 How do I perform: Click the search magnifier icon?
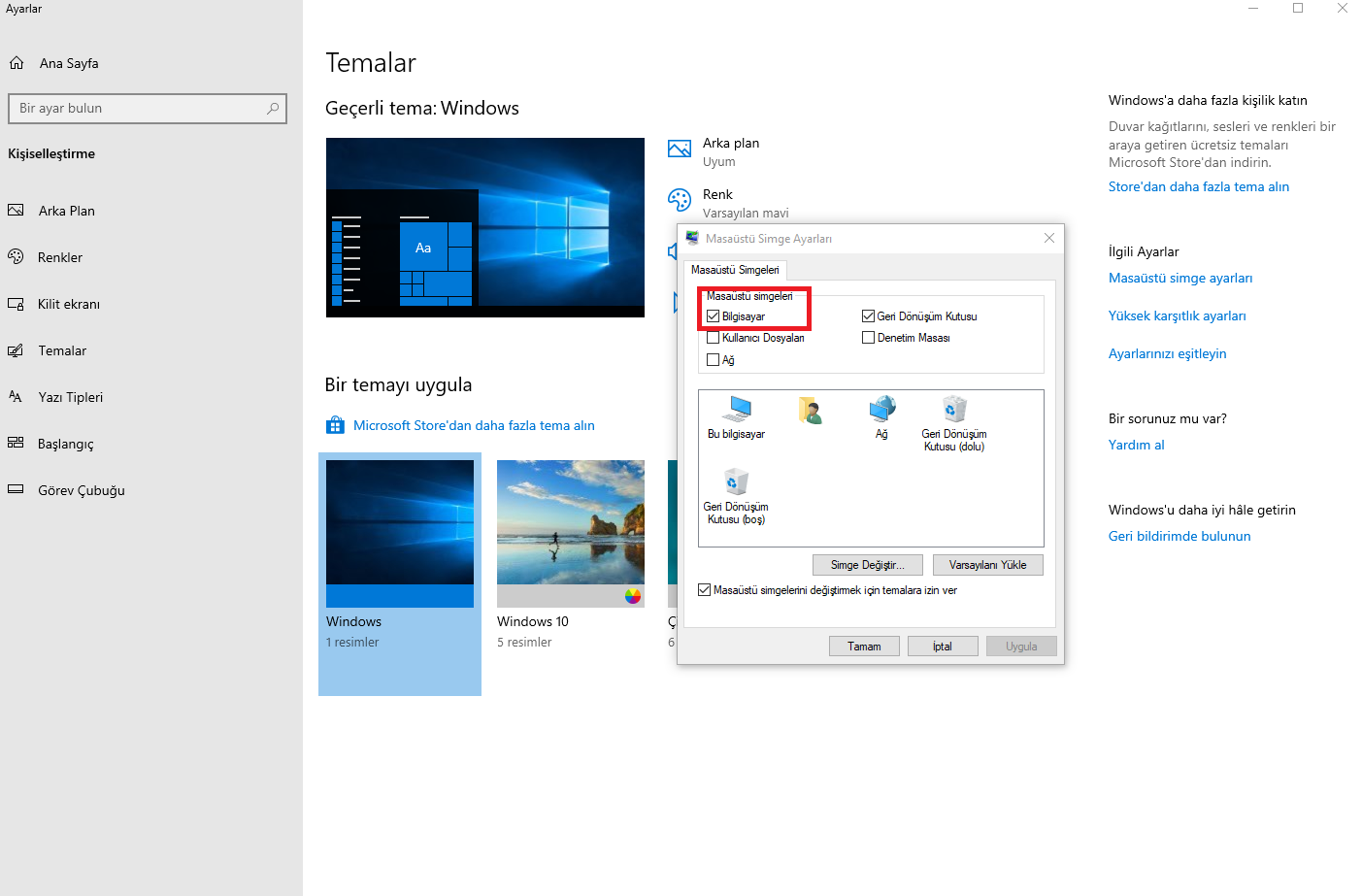273,109
